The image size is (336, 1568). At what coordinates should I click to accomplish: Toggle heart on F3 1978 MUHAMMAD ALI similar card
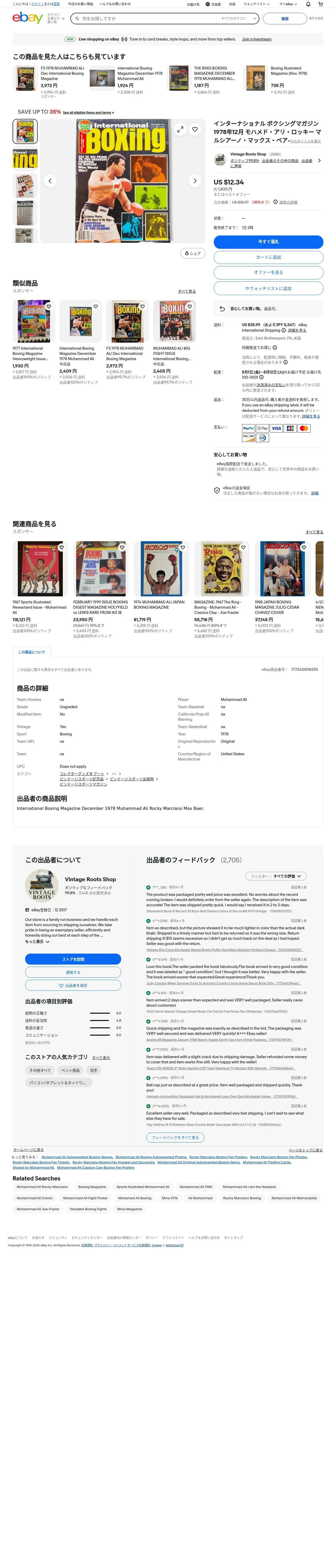143,306
